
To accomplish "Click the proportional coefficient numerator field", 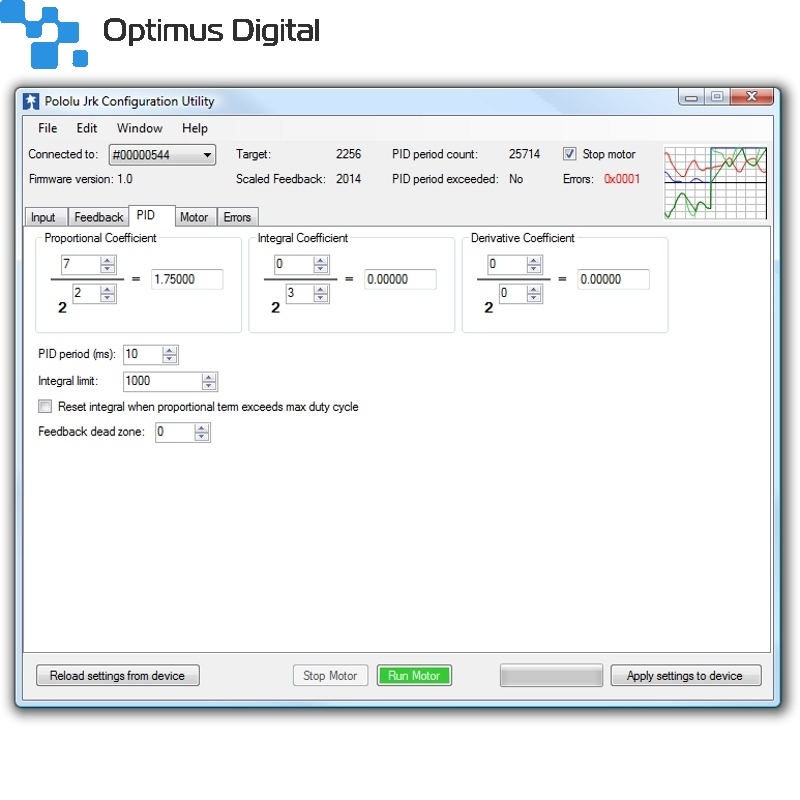I will click(x=80, y=264).
